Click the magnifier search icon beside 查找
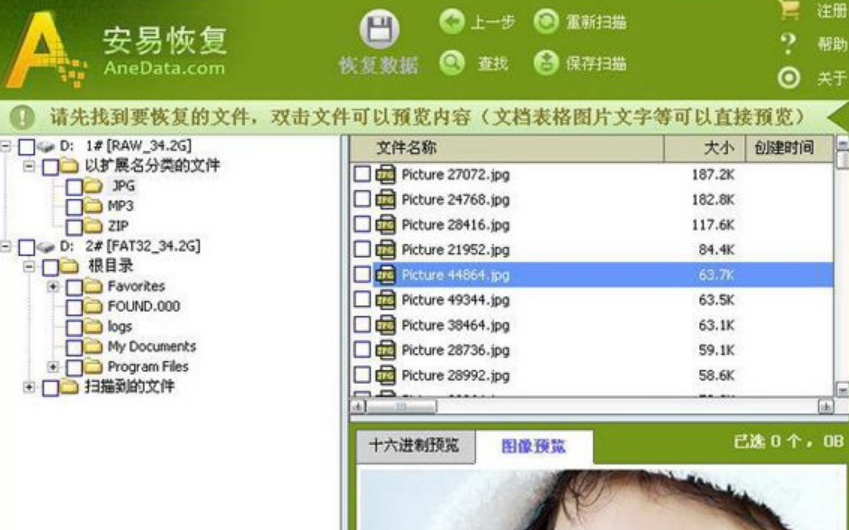The height and width of the screenshot is (530, 849). pos(452,63)
